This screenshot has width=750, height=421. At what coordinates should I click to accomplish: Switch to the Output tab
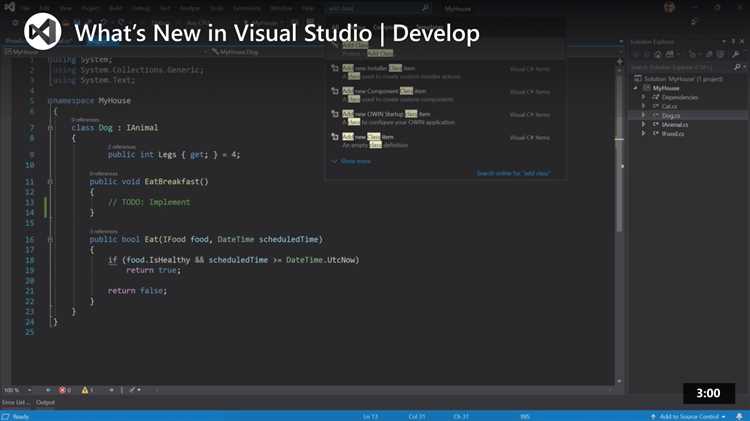click(45, 402)
